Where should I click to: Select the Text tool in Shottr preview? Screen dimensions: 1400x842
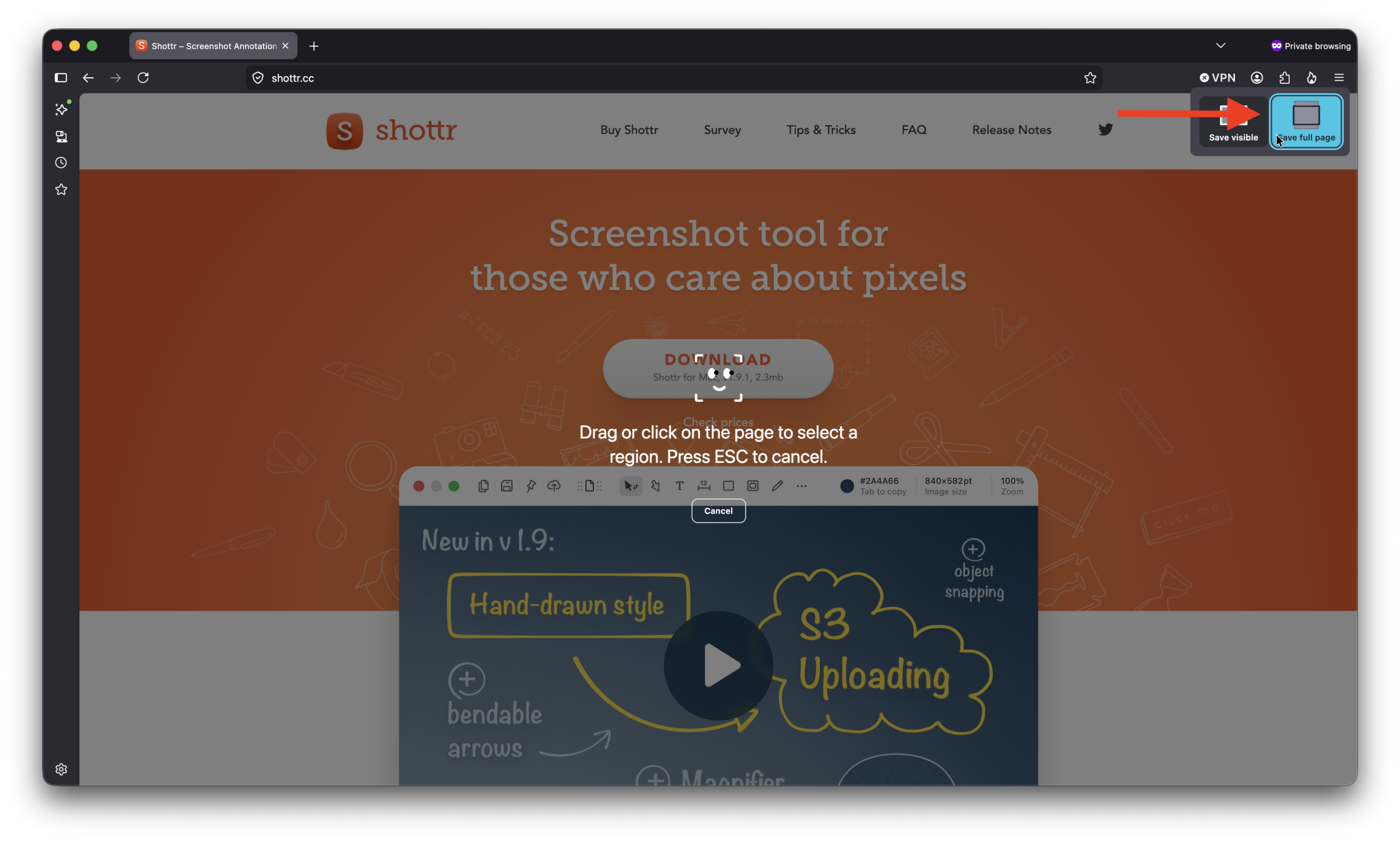(x=679, y=486)
